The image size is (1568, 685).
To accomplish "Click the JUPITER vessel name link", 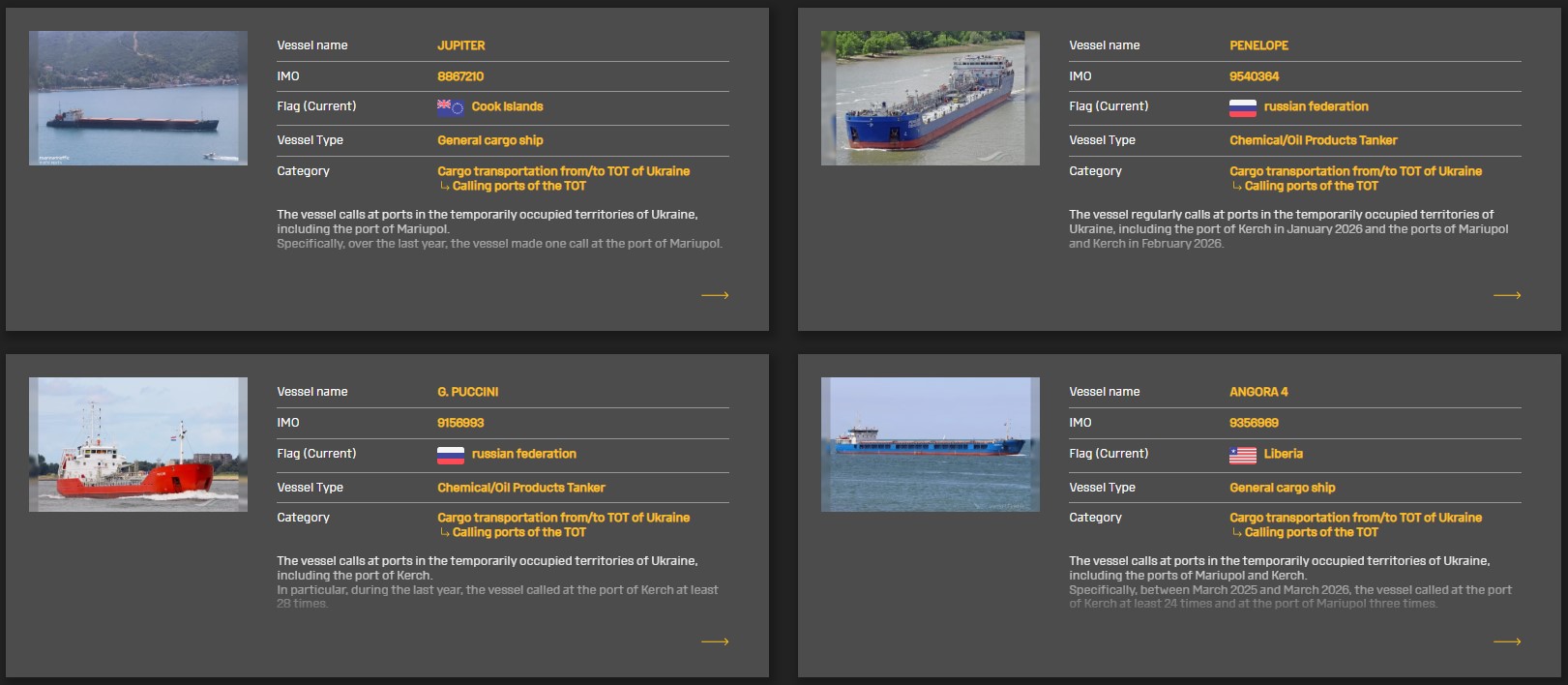I will pos(461,45).
